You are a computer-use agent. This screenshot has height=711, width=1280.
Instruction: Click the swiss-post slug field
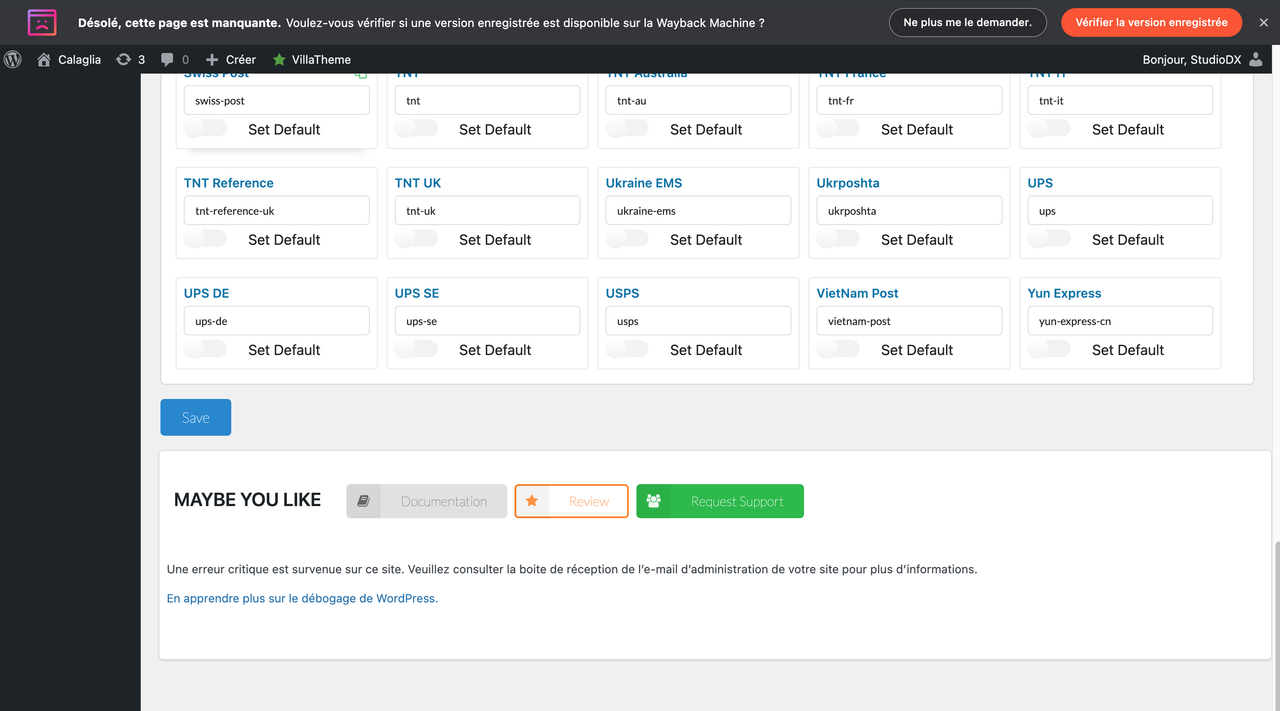[x=277, y=100]
